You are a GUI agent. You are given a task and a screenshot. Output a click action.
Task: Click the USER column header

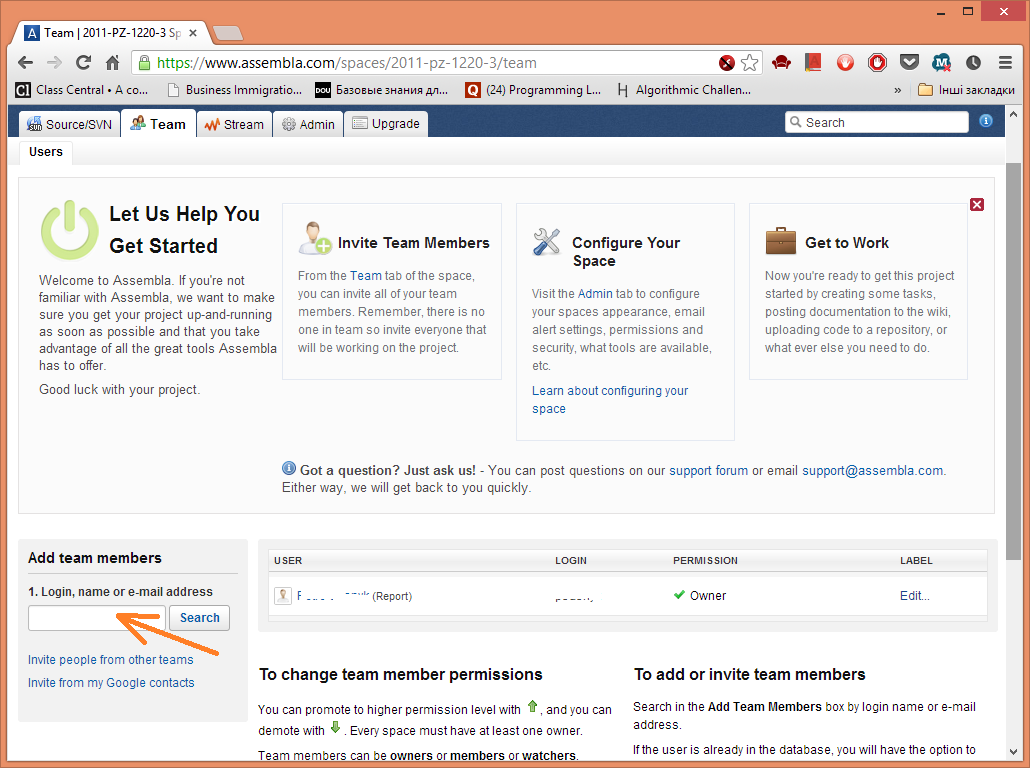click(x=288, y=560)
